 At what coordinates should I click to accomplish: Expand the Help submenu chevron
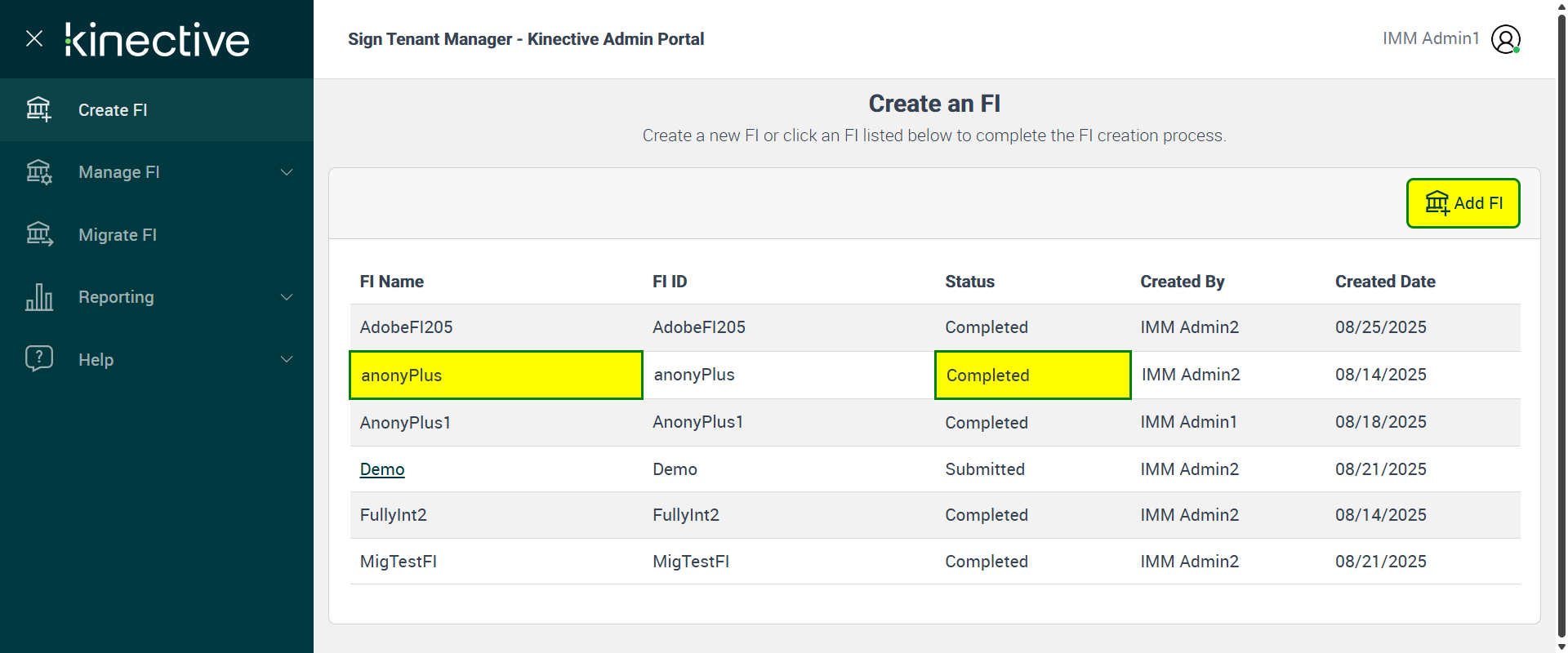tap(287, 359)
